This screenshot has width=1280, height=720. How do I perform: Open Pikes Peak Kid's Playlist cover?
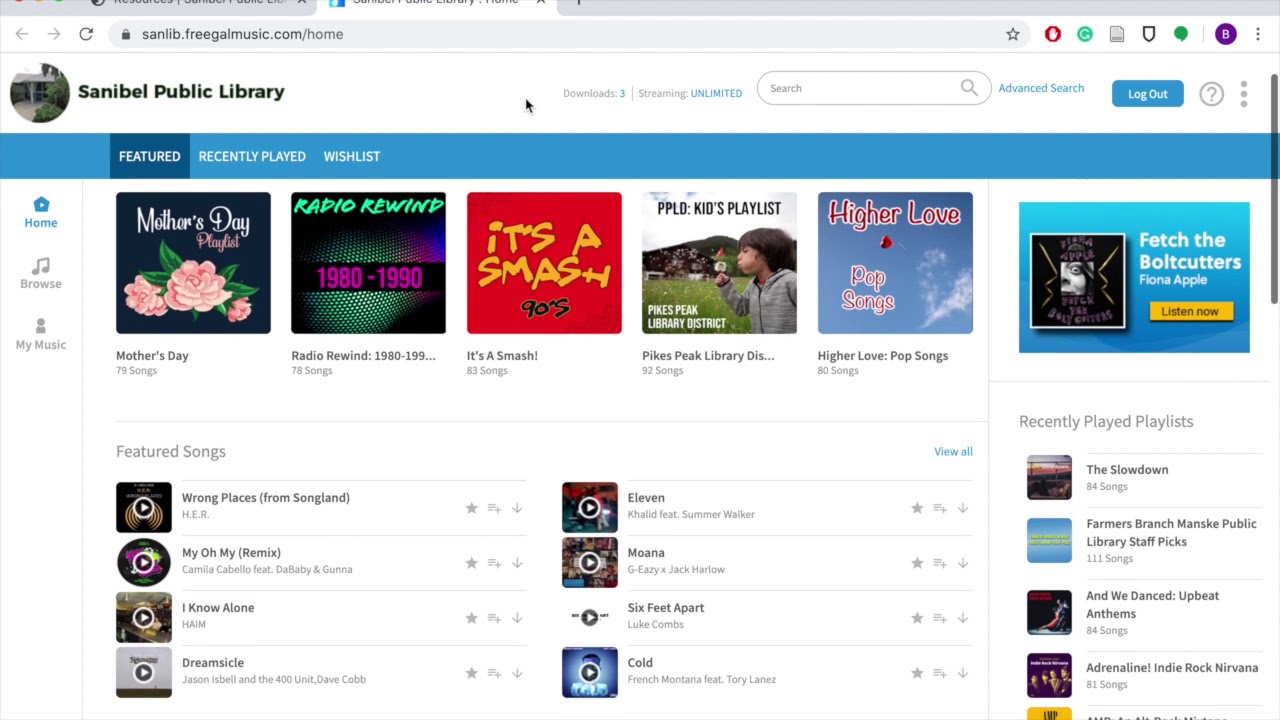719,263
